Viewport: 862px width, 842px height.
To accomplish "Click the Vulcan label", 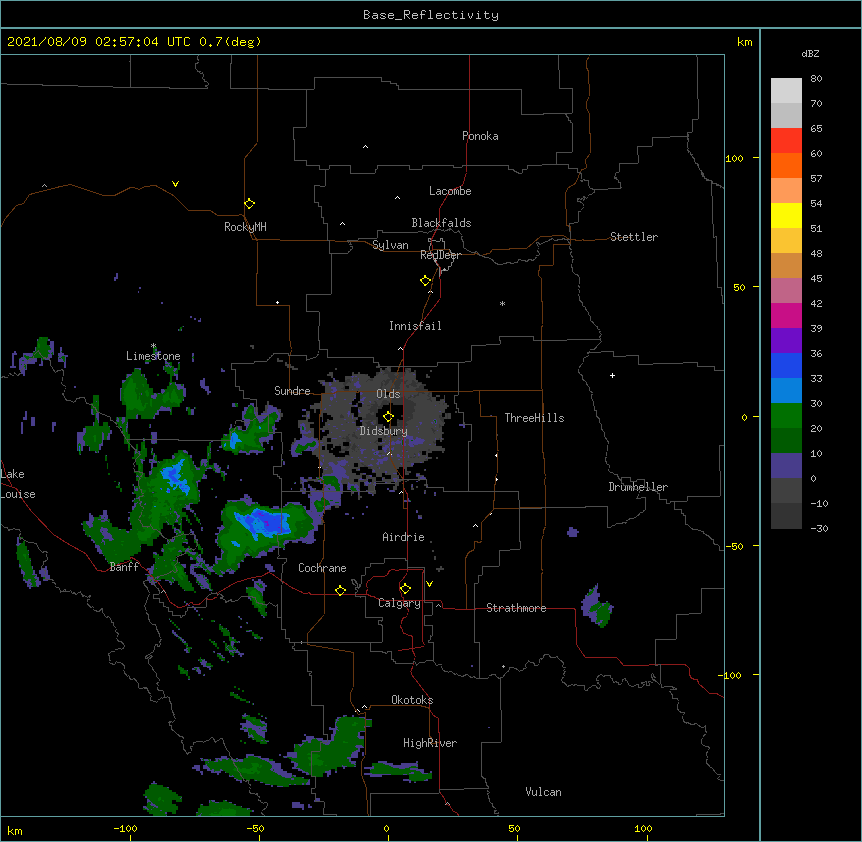I will 543,792.
